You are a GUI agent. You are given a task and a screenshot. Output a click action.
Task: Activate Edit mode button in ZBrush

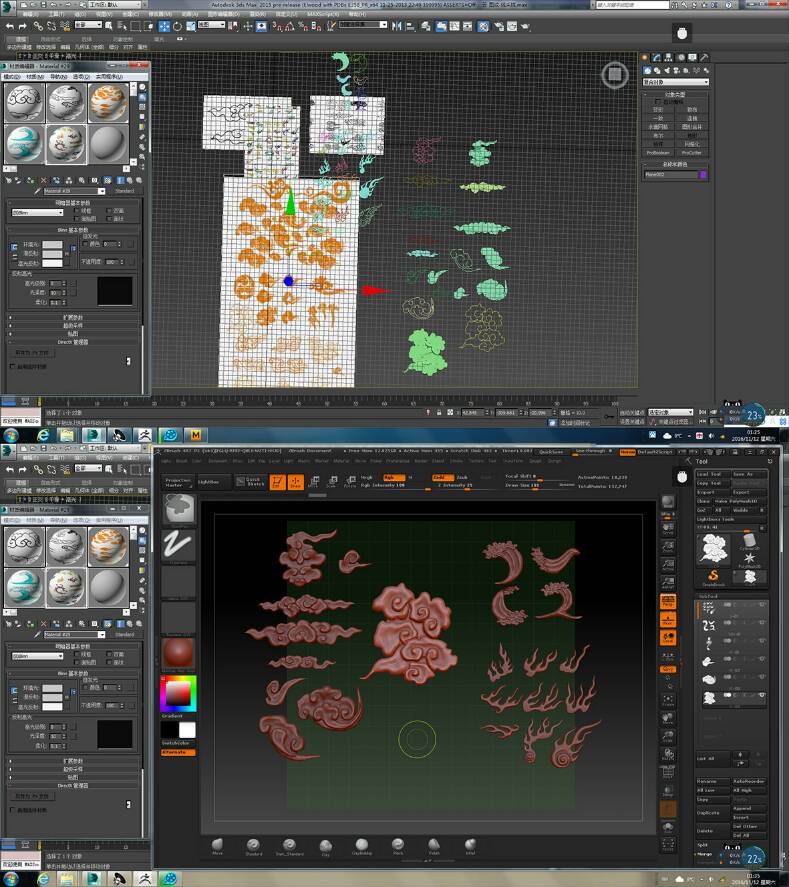tap(278, 481)
